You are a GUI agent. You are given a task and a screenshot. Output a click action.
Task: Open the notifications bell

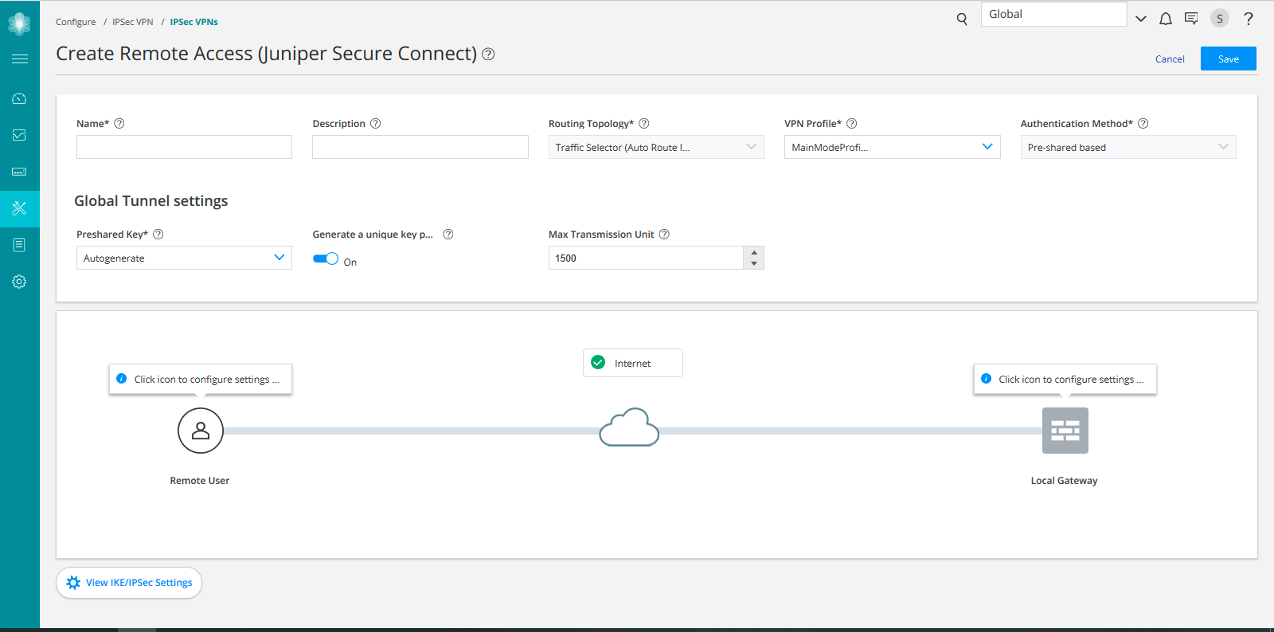coord(1165,18)
